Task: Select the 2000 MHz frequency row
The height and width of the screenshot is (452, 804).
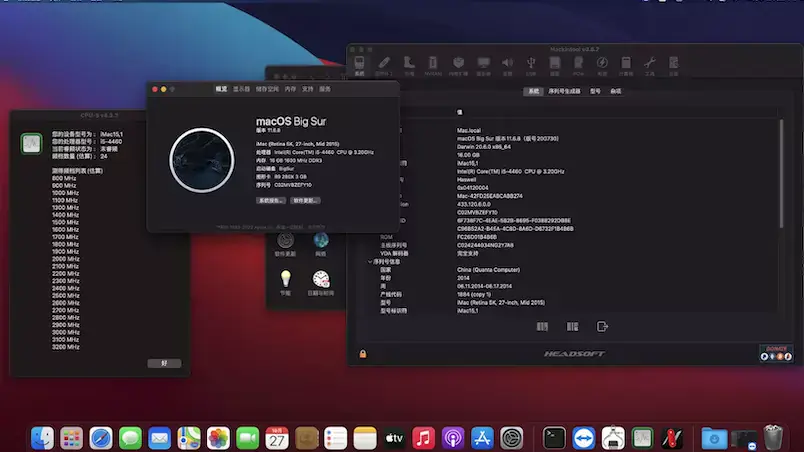Action: [66, 259]
